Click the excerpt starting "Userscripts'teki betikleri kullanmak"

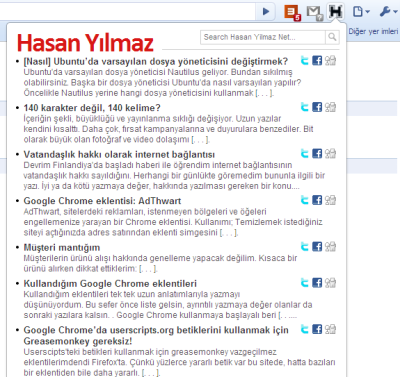[x=179, y=362]
